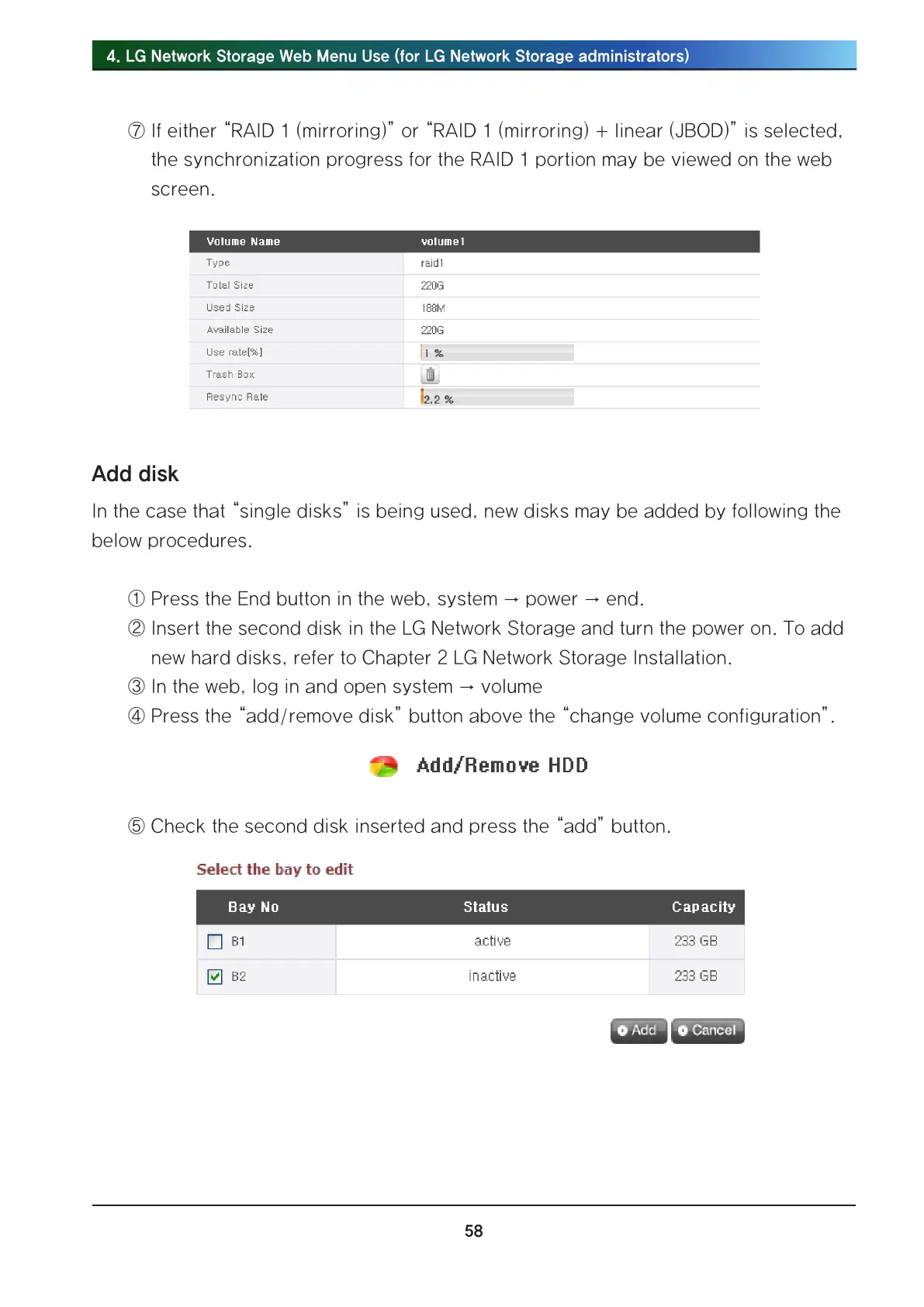
Task: Click the Add icon inside Add button
Action: [x=622, y=1031]
